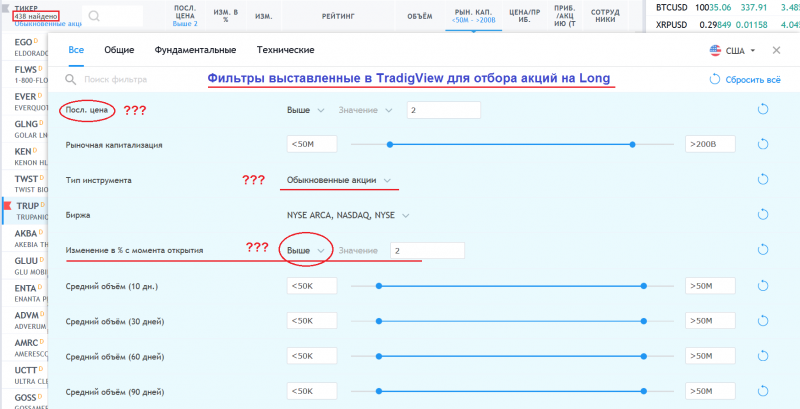The image size is (800, 409).
Task: Click the left handle of 90-day volume slider
Action: point(379,391)
